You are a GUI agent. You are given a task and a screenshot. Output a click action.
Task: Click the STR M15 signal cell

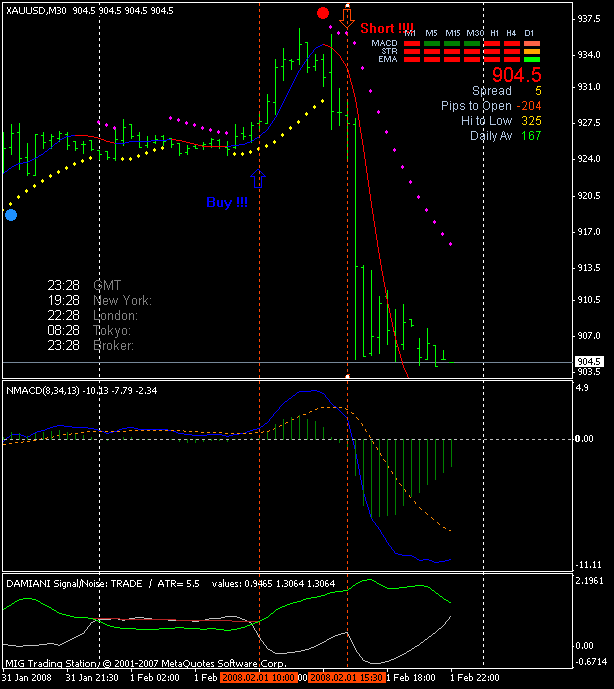pos(452,51)
